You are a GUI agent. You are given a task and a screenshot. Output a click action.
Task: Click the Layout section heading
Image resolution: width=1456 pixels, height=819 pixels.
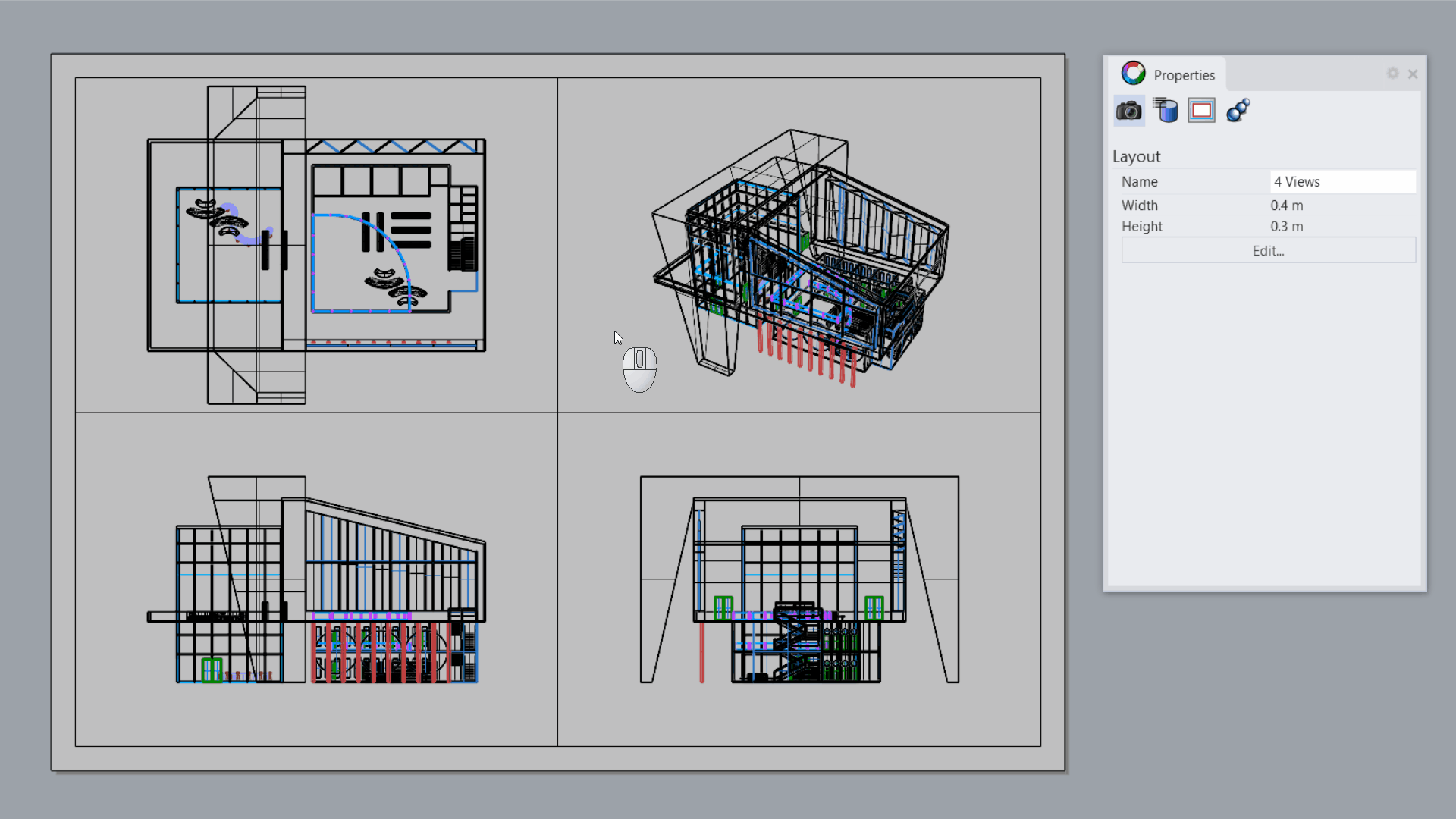pos(1136,157)
